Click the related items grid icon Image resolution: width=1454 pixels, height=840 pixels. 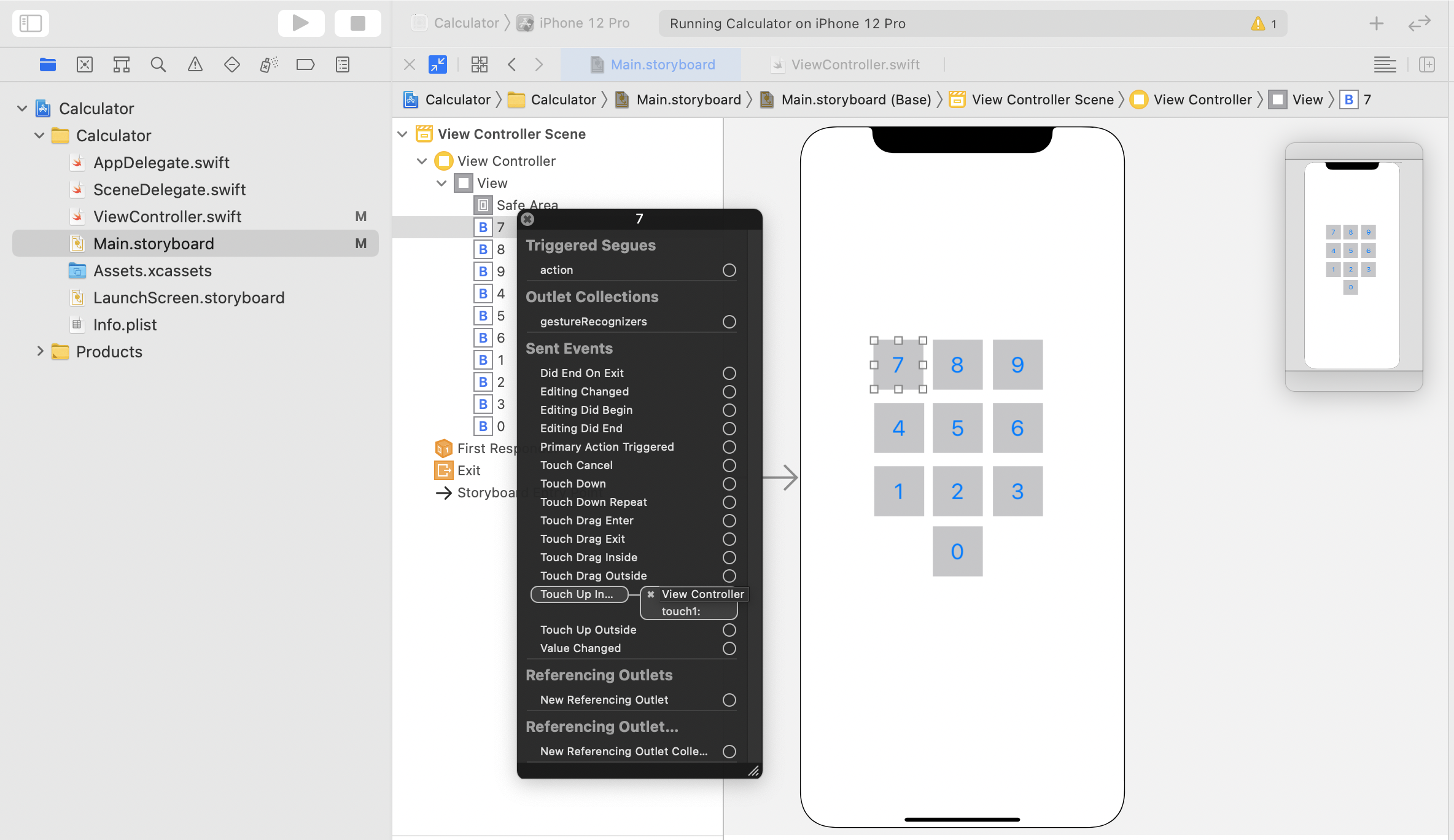pos(479,64)
